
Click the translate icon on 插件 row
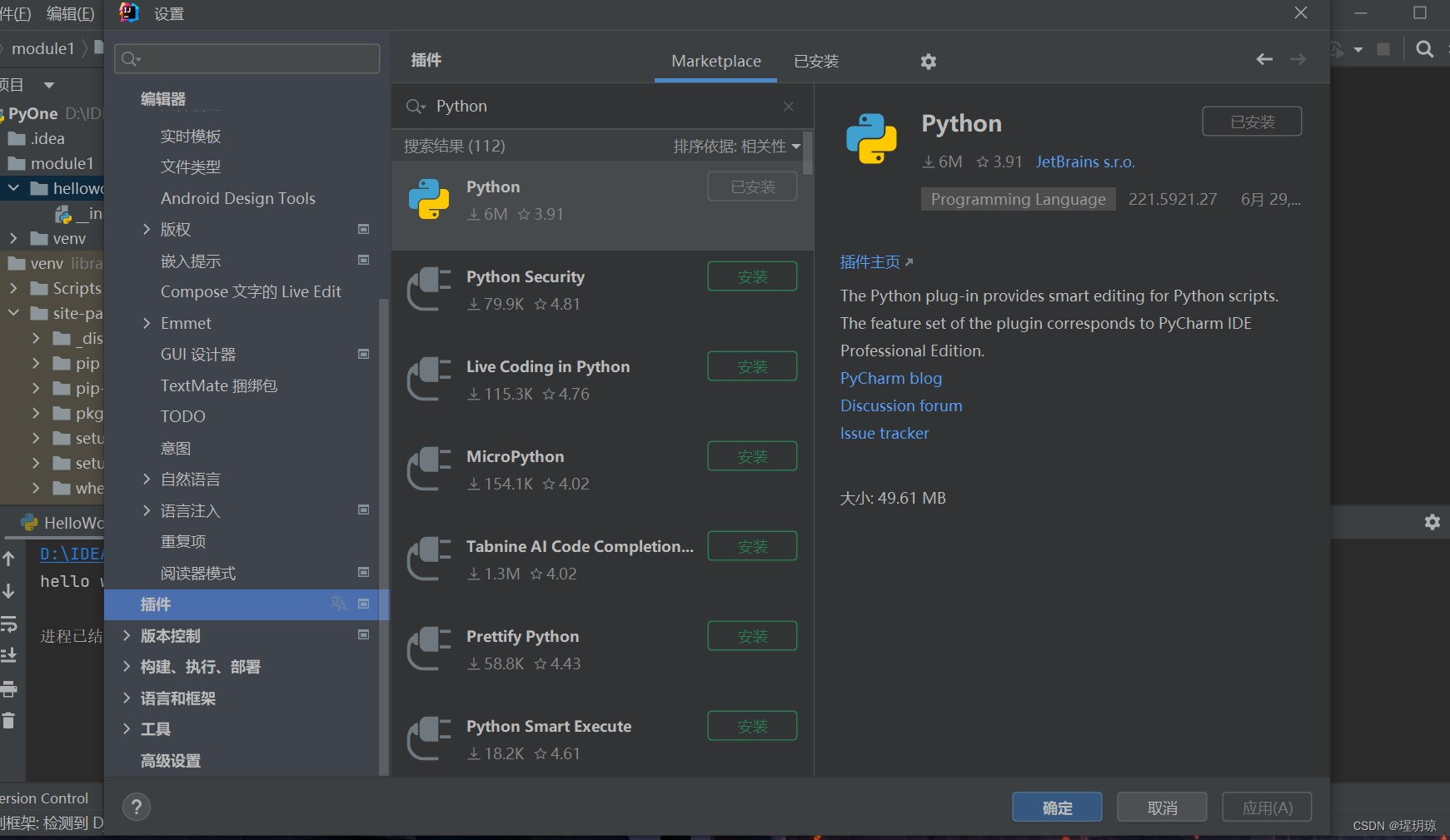point(338,604)
